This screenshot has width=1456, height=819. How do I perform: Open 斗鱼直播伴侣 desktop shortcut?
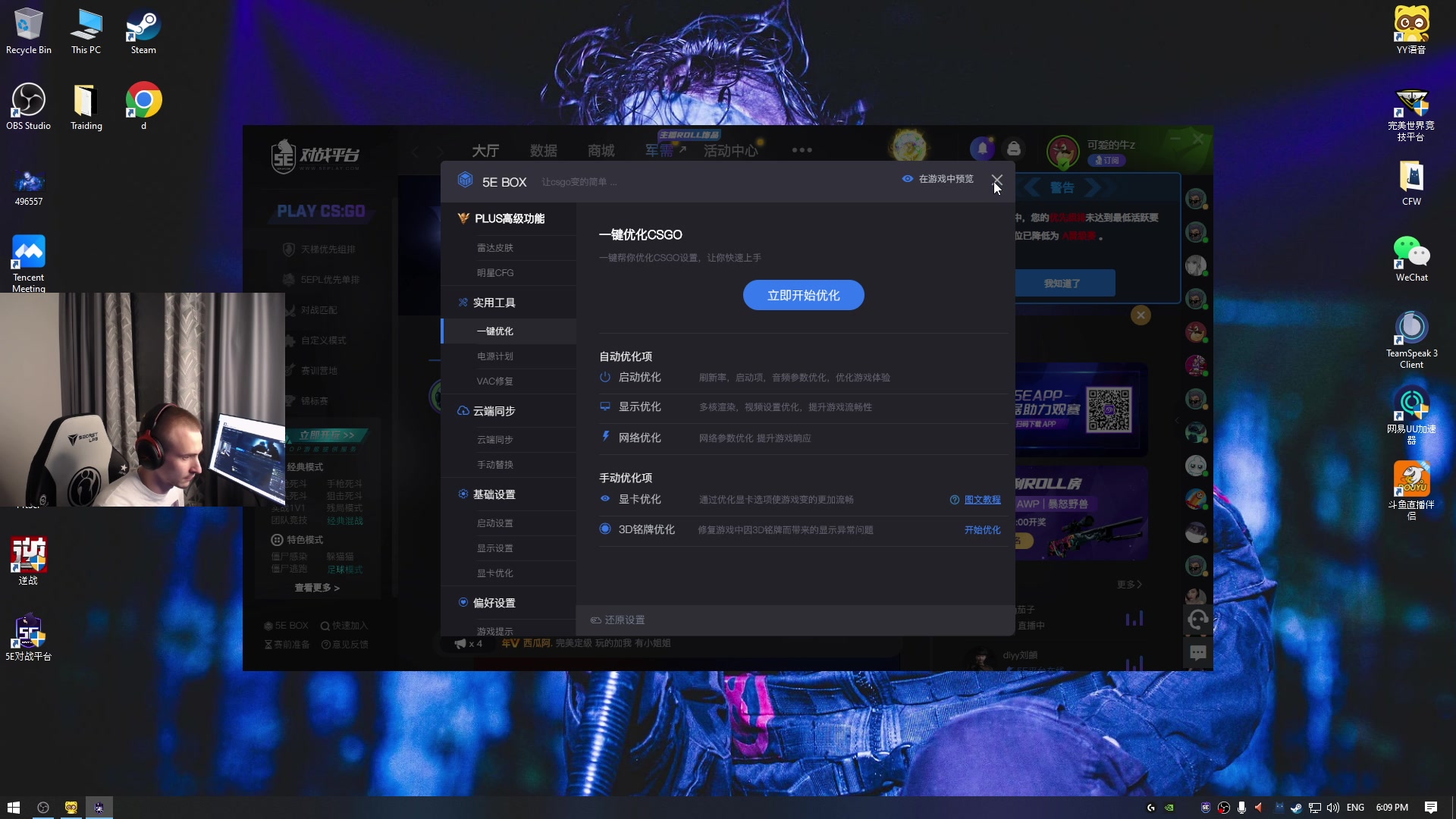click(1411, 491)
